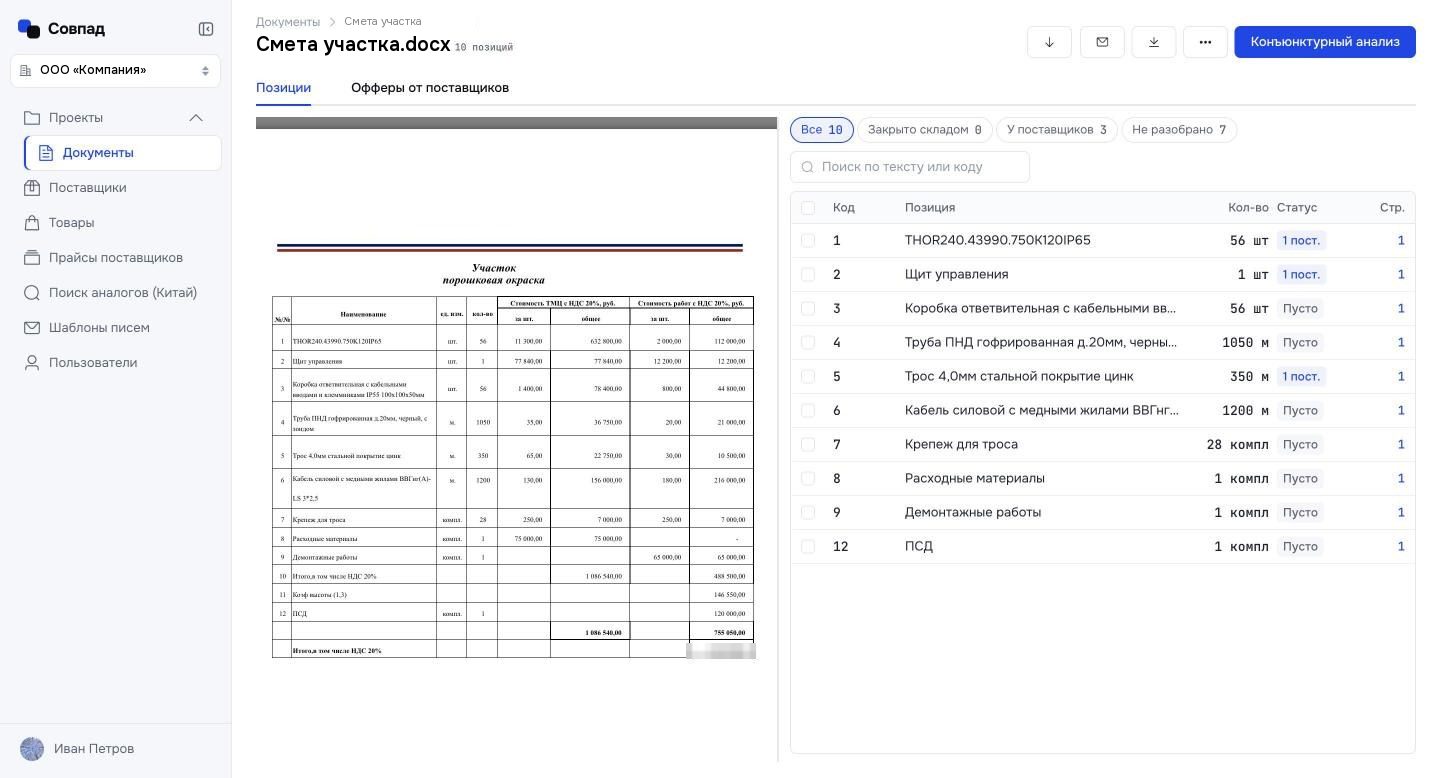Show the Не разобрано filter
1440x778 pixels.
coord(1179,130)
